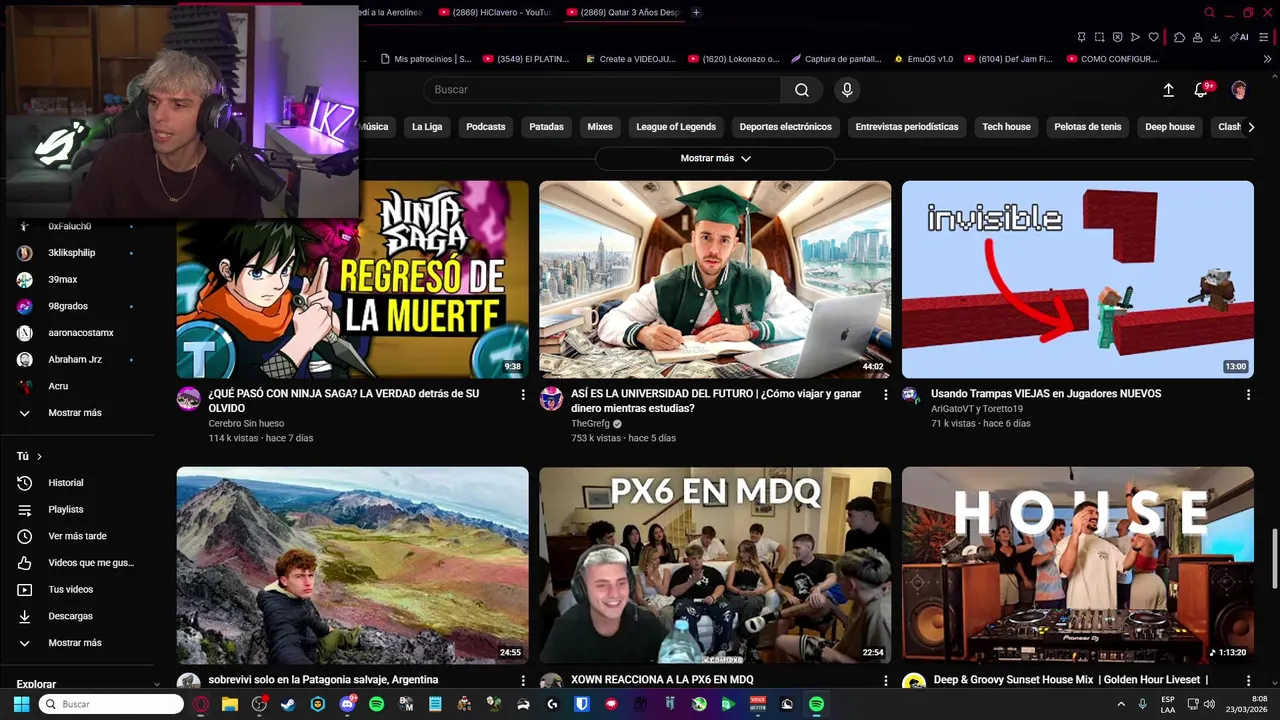Image resolution: width=1280 pixels, height=720 pixels.
Task: Open Ver más tarde in sidebar
Action: pyautogui.click(x=78, y=536)
